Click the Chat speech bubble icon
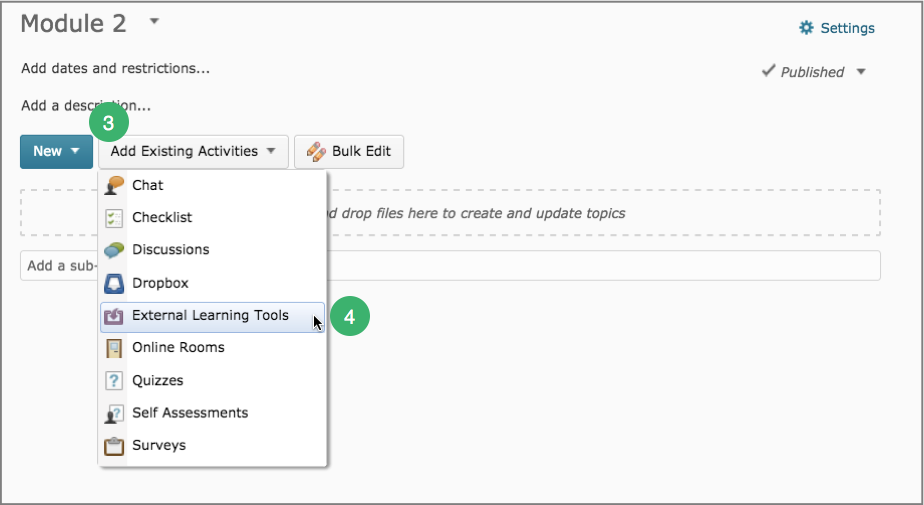 click(x=114, y=185)
